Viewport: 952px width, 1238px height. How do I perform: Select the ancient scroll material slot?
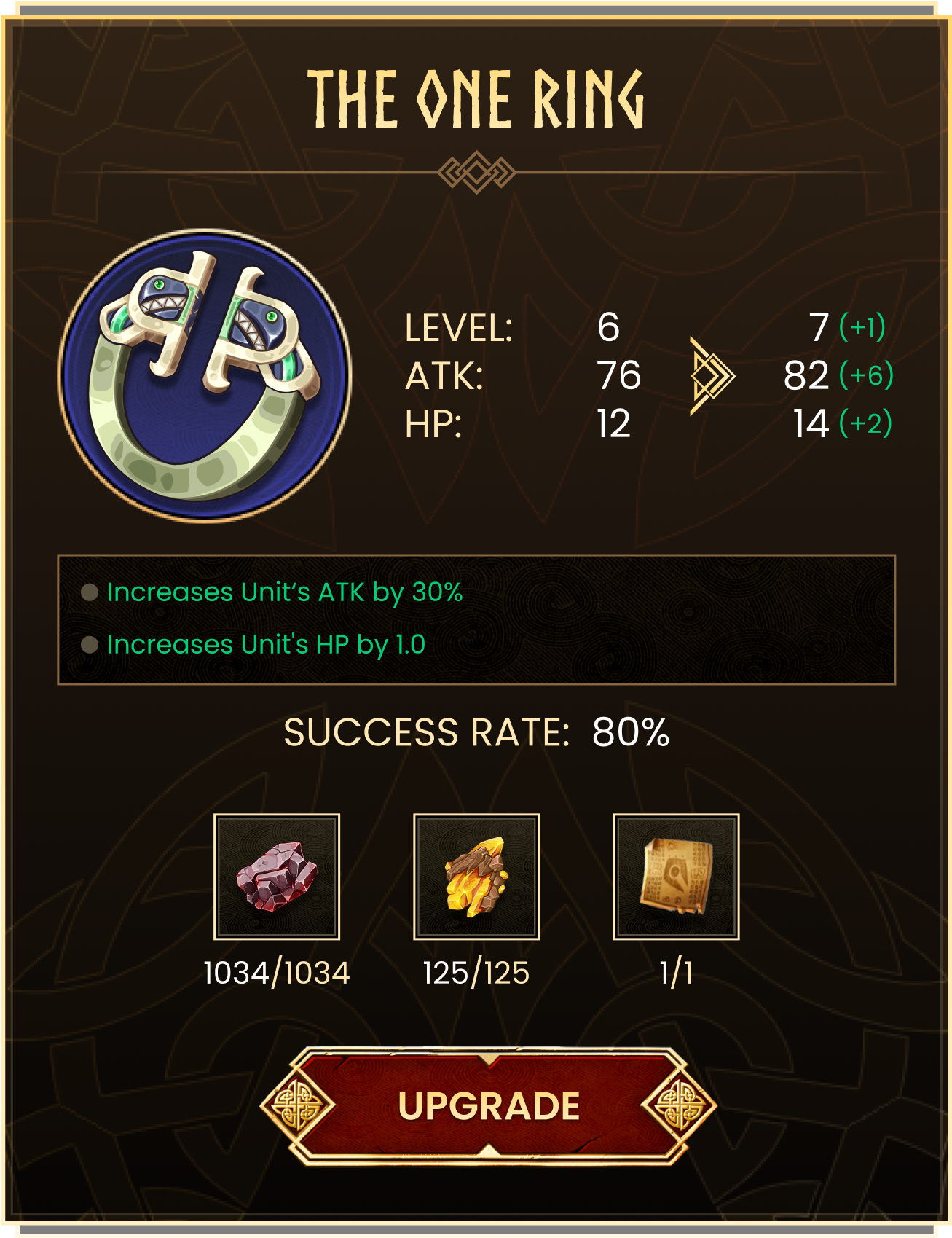click(676, 877)
